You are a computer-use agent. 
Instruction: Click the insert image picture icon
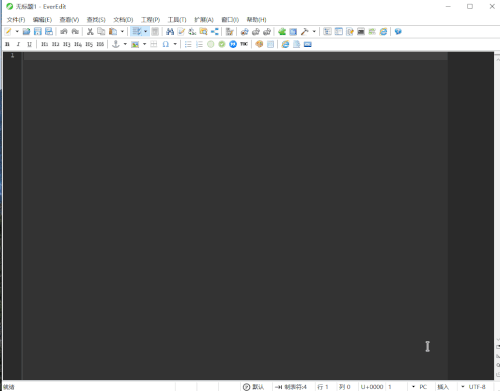pos(135,44)
